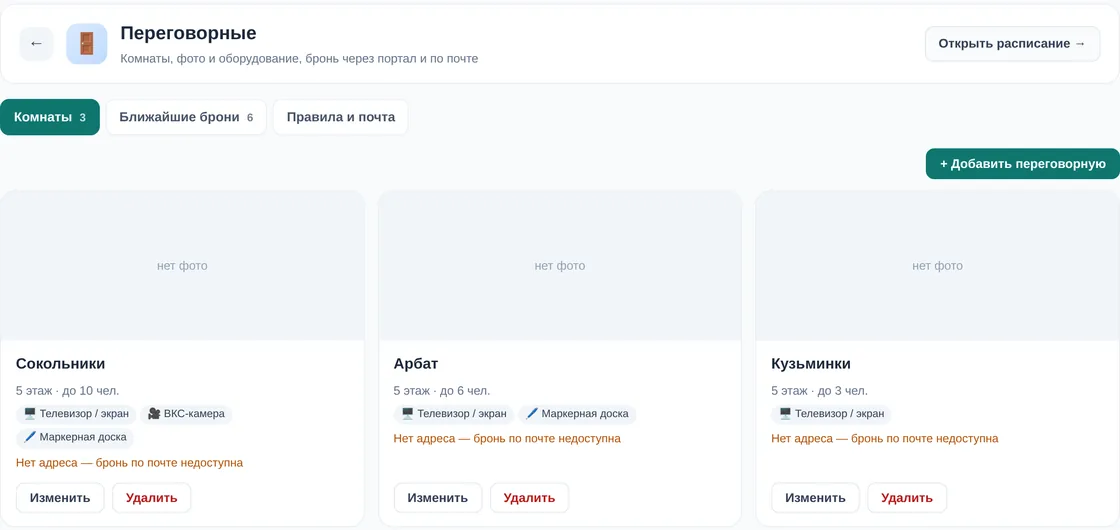Image resolution: width=1120 pixels, height=530 pixels.
Task: Click the Сокольники photo placeholder
Action: point(182,266)
